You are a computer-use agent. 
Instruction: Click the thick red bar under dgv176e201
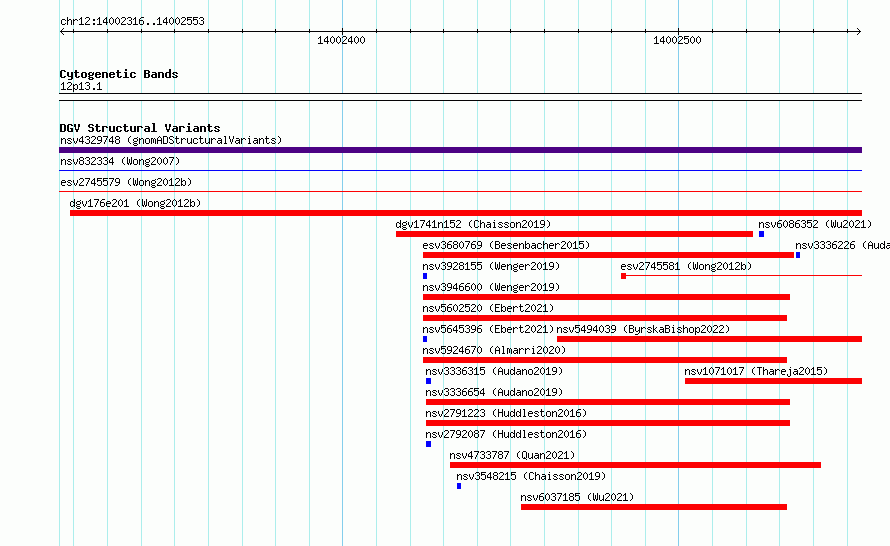pyautogui.click(x=466, y=213)
